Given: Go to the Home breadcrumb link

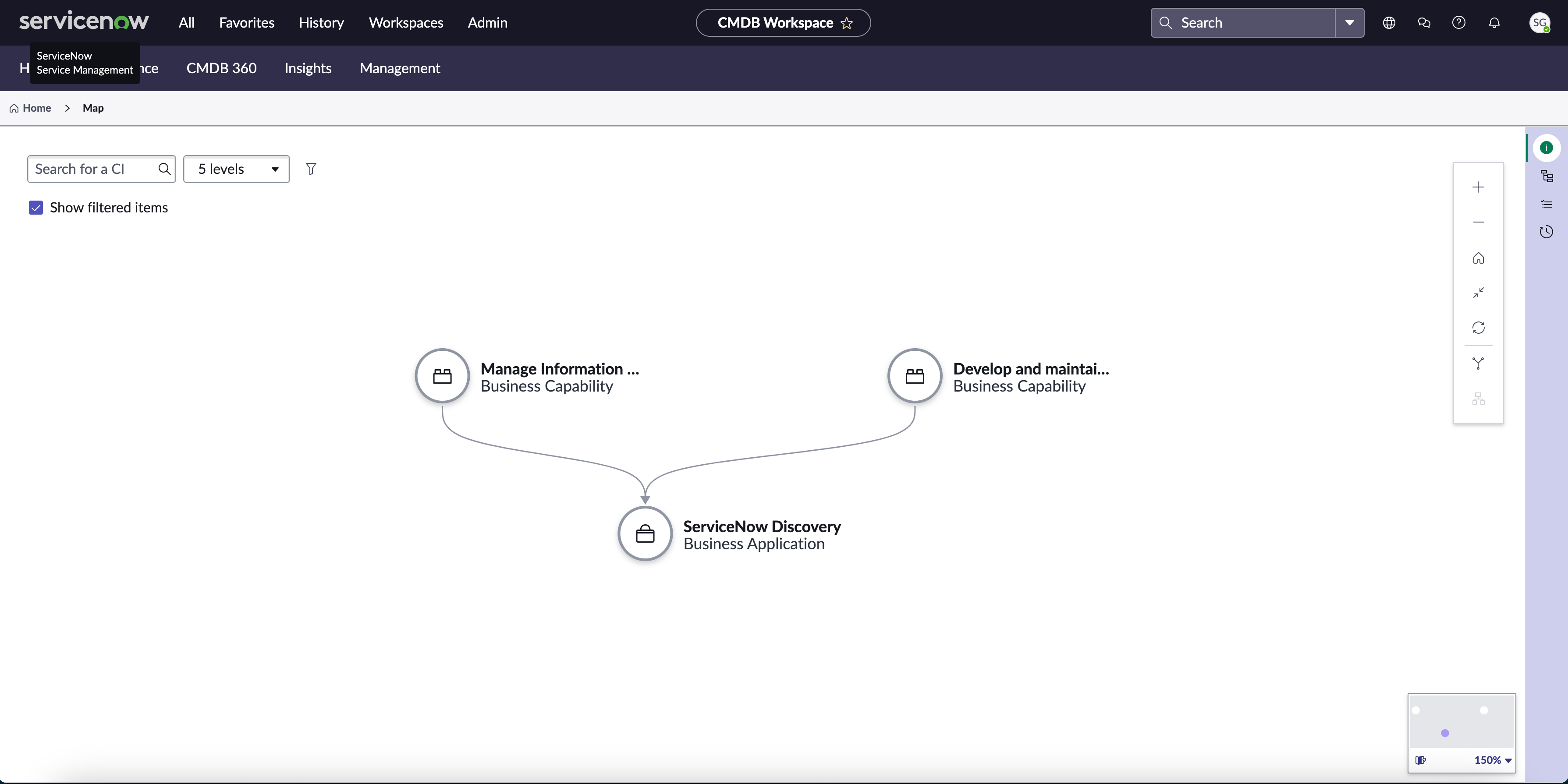Looking at the screenshot, I should pyautogui.click(x=30, y=108).
